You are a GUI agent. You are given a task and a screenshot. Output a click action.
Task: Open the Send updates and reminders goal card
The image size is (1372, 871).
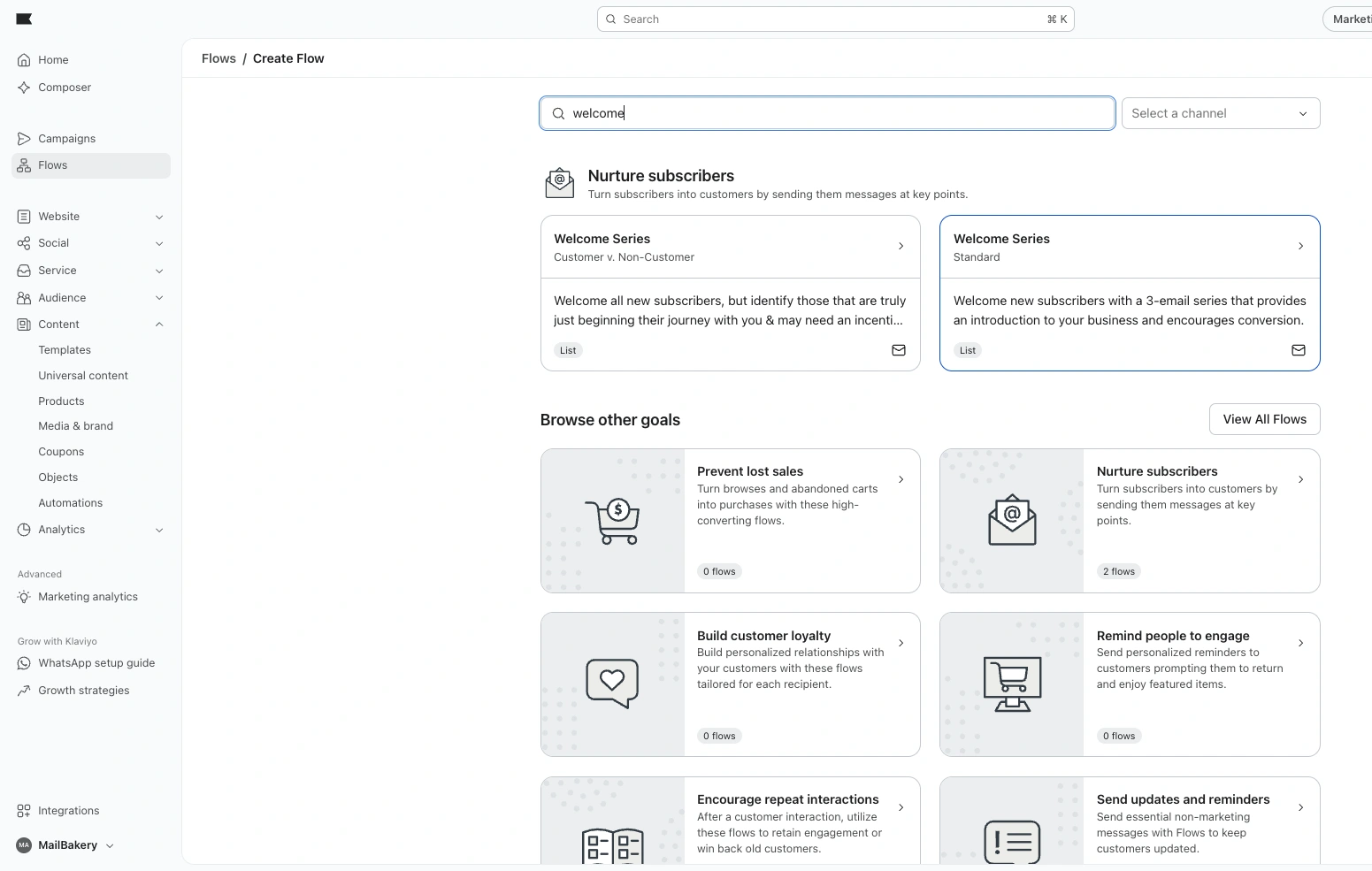click(x=1130, y=821)
